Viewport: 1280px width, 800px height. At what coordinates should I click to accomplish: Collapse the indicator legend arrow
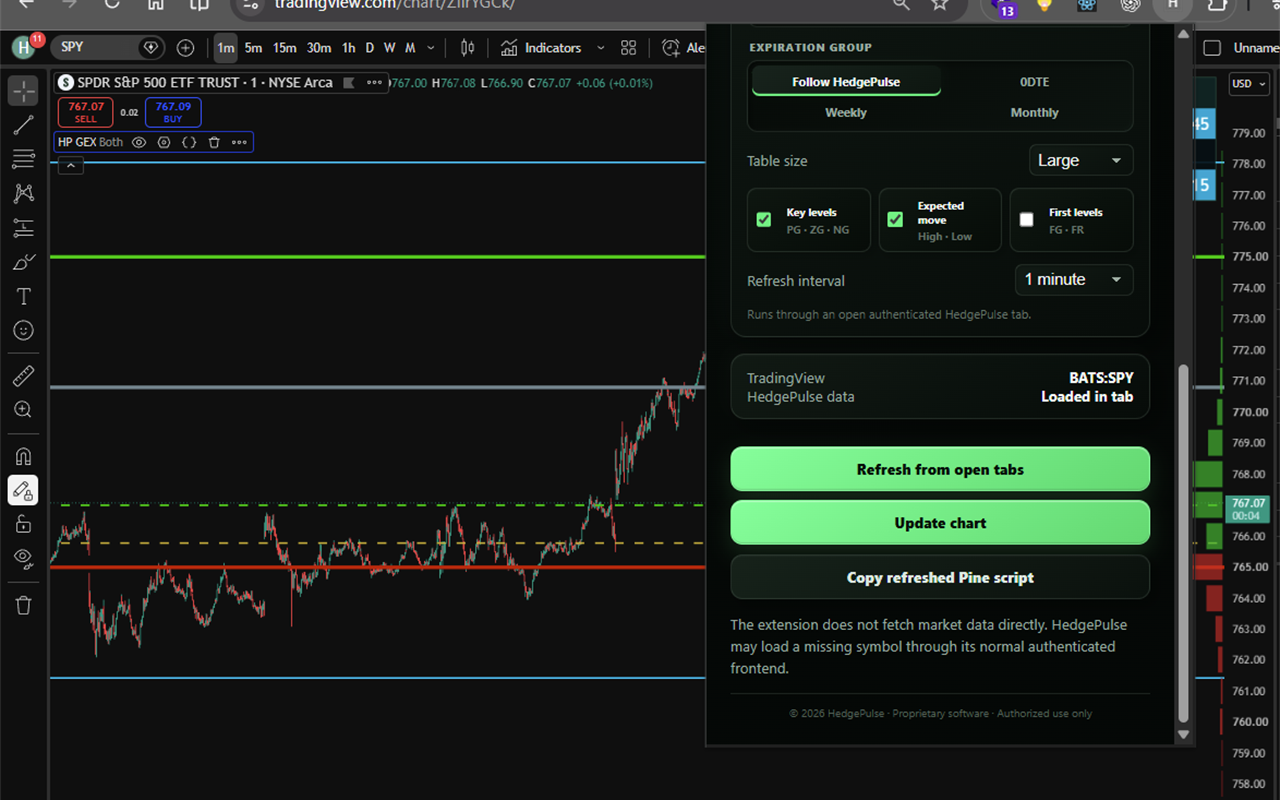coord(70,166)
